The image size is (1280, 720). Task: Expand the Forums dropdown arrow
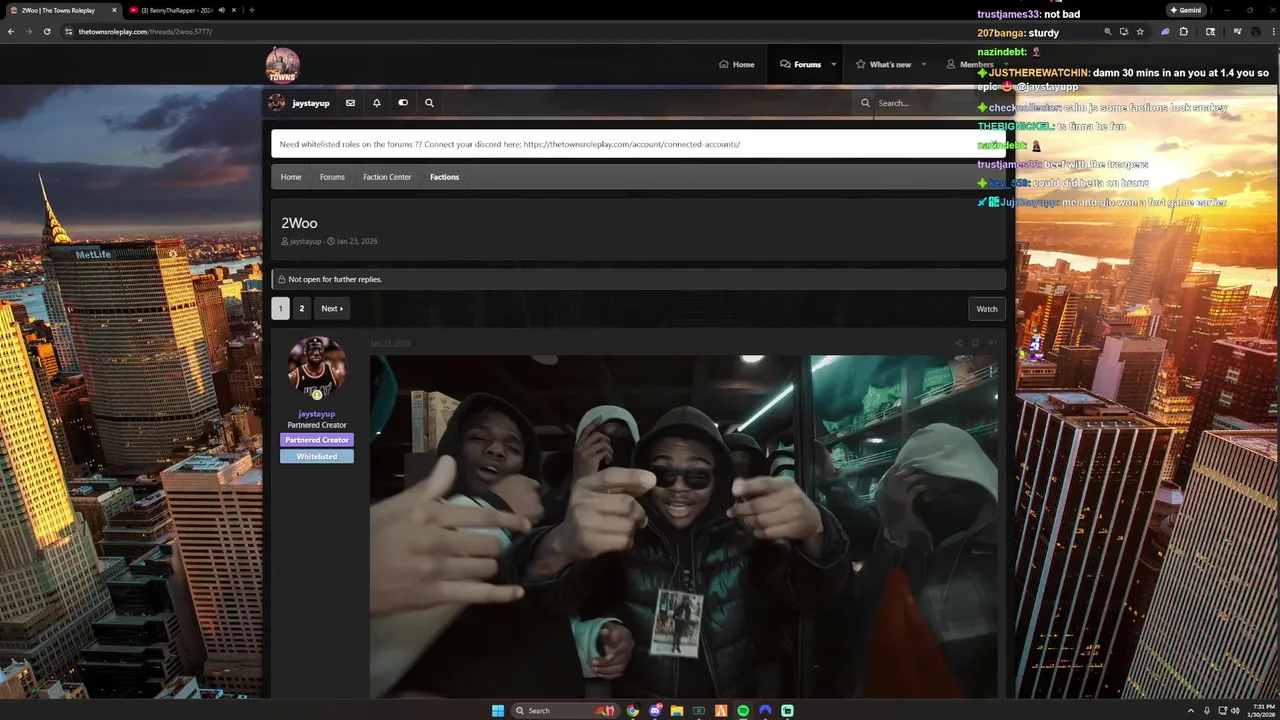coord(834,64)
